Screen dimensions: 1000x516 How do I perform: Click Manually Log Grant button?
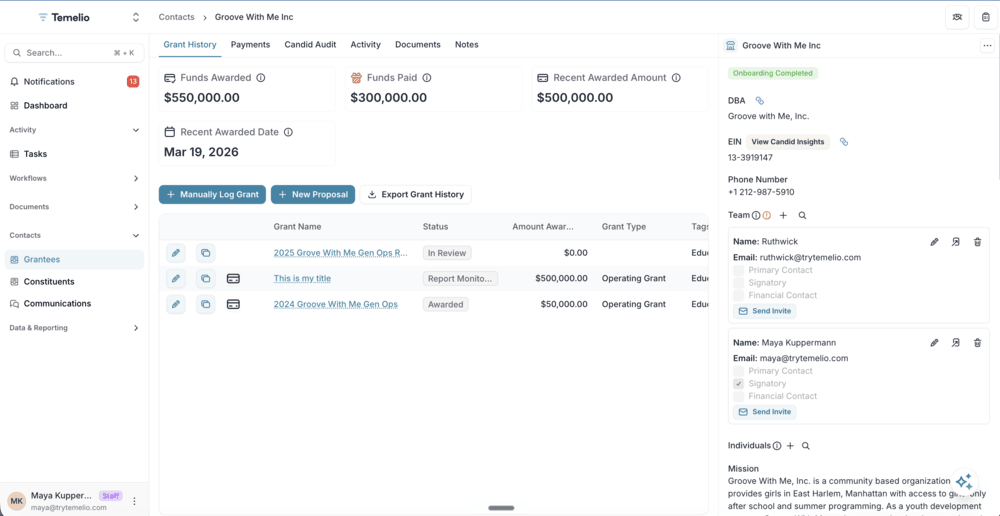(x=212, y=195)
